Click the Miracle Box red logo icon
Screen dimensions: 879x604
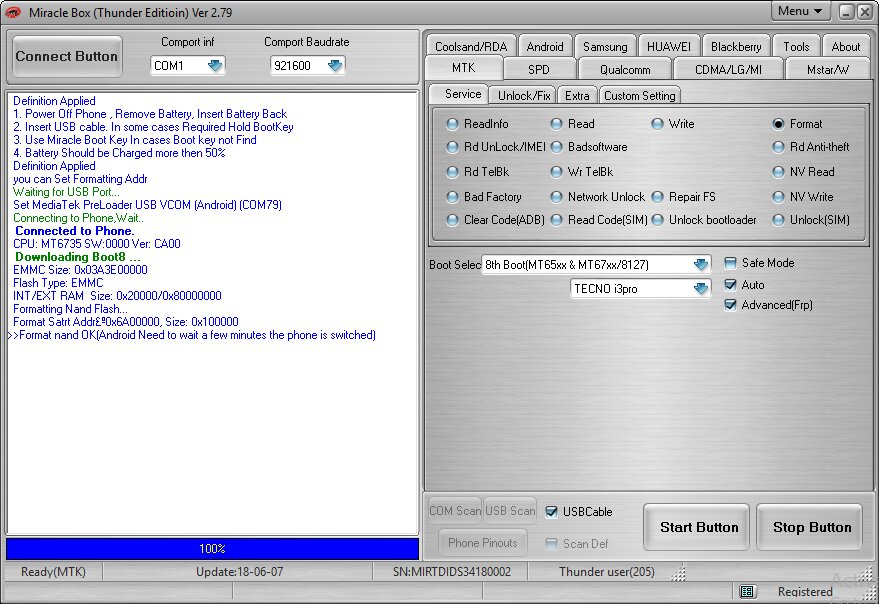12,12
